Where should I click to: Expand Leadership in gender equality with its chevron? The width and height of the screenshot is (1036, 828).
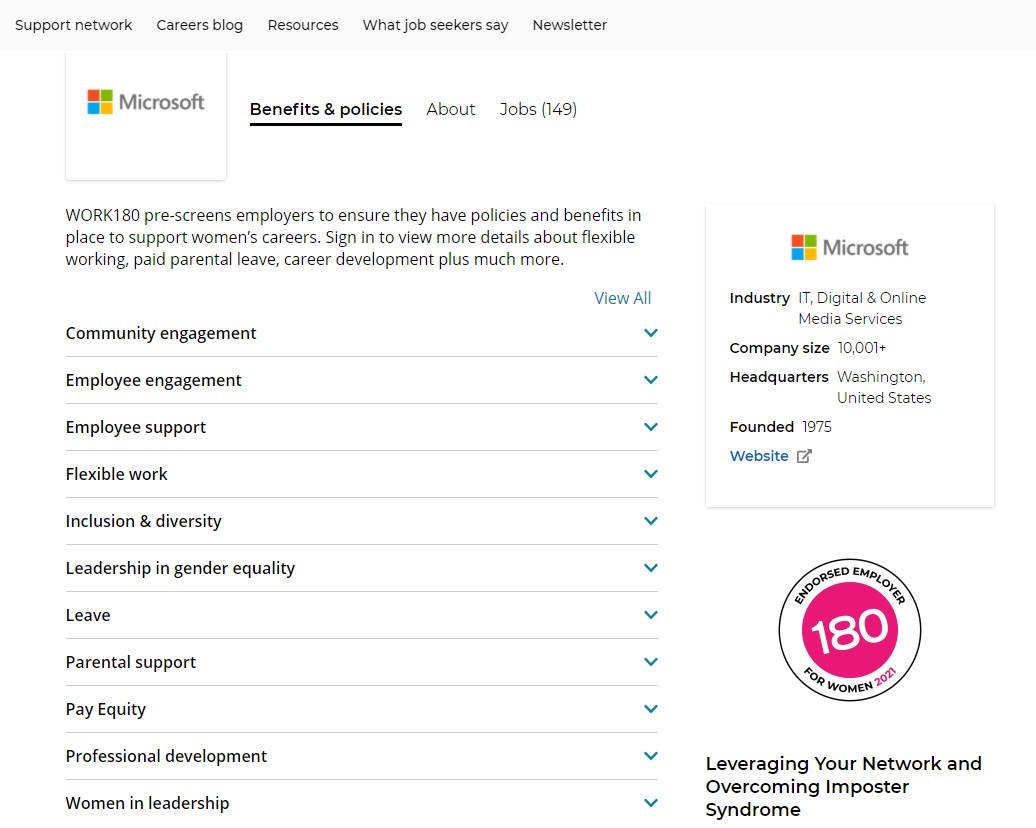[x=651, y=568]
